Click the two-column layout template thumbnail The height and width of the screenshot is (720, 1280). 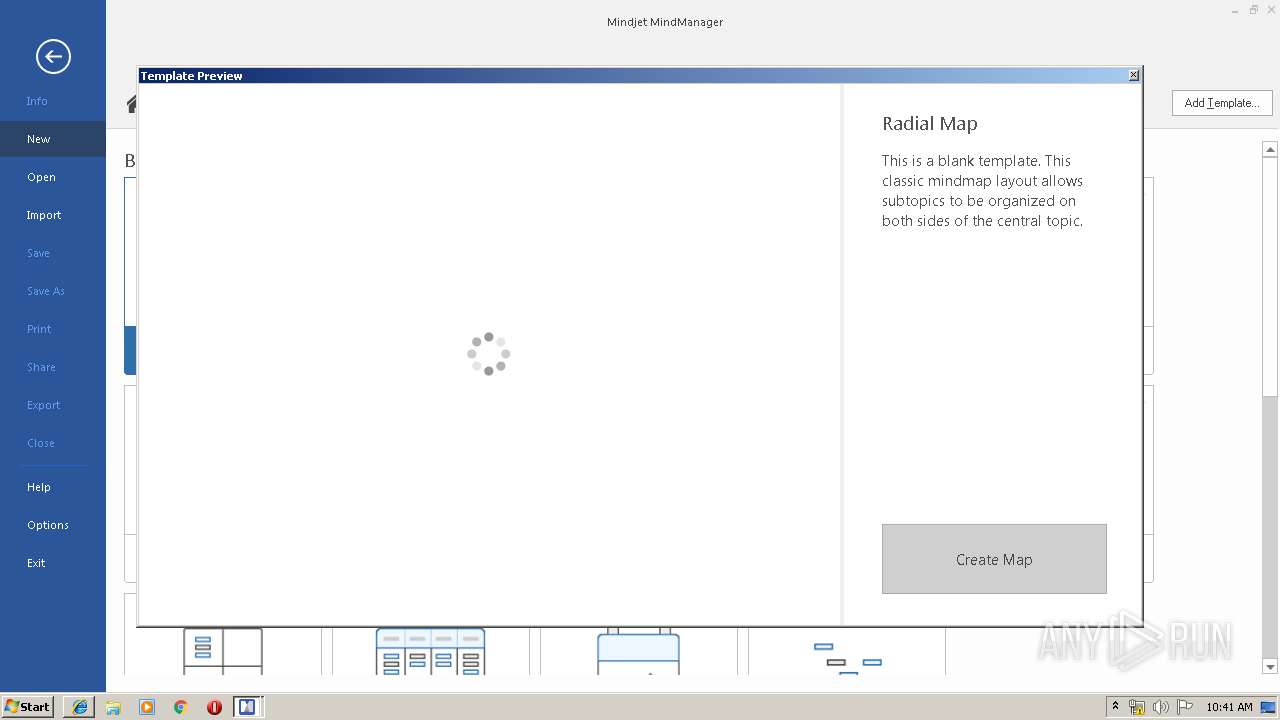(x=223, y=651)
